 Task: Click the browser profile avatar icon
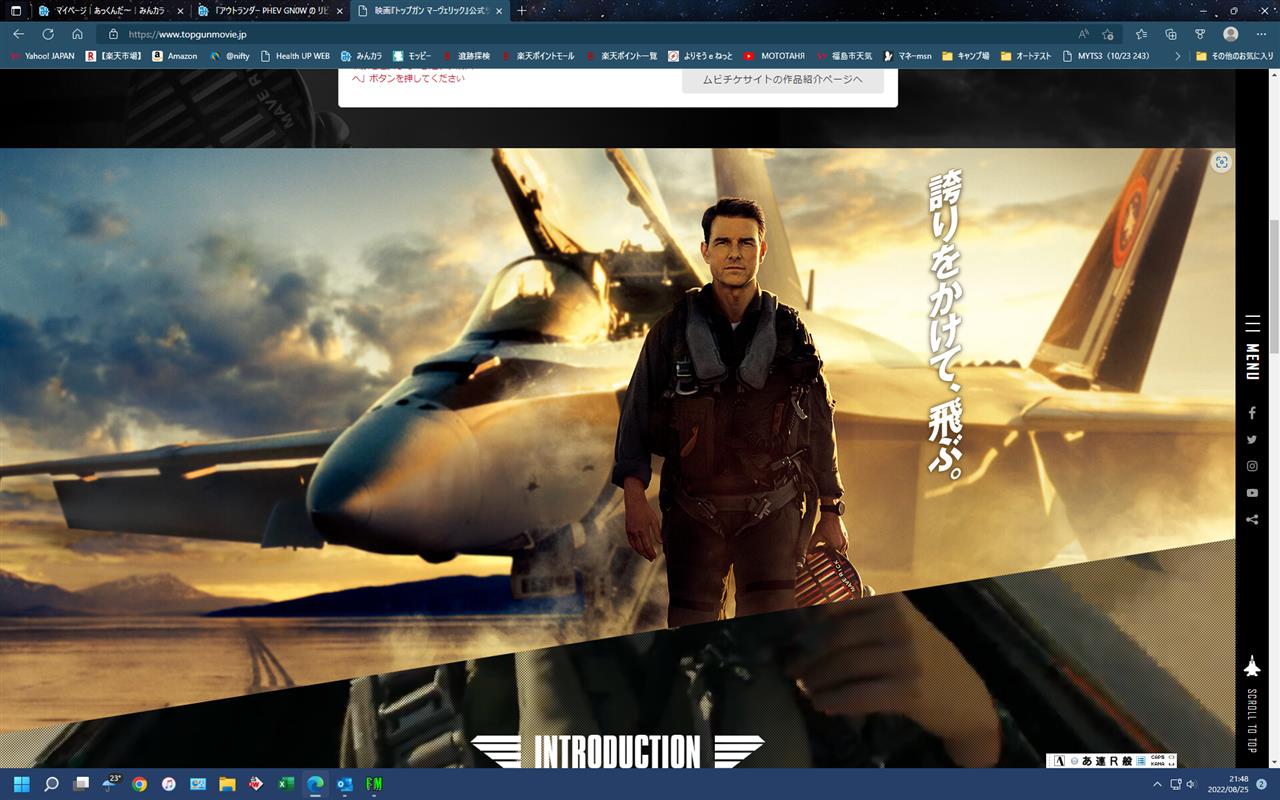[x=1231, y=34]
